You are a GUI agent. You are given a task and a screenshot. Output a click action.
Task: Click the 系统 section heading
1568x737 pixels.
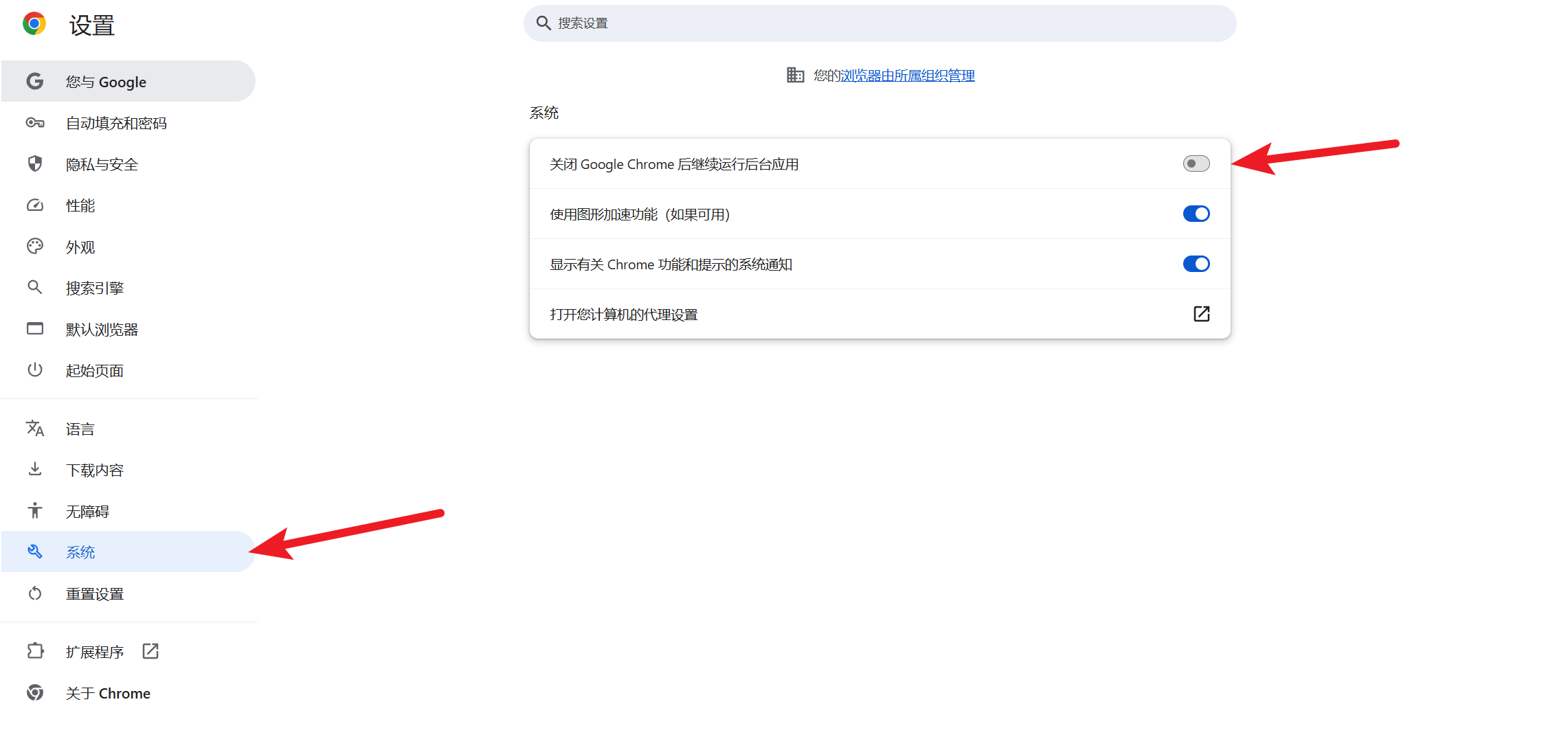tap(544, 113)
